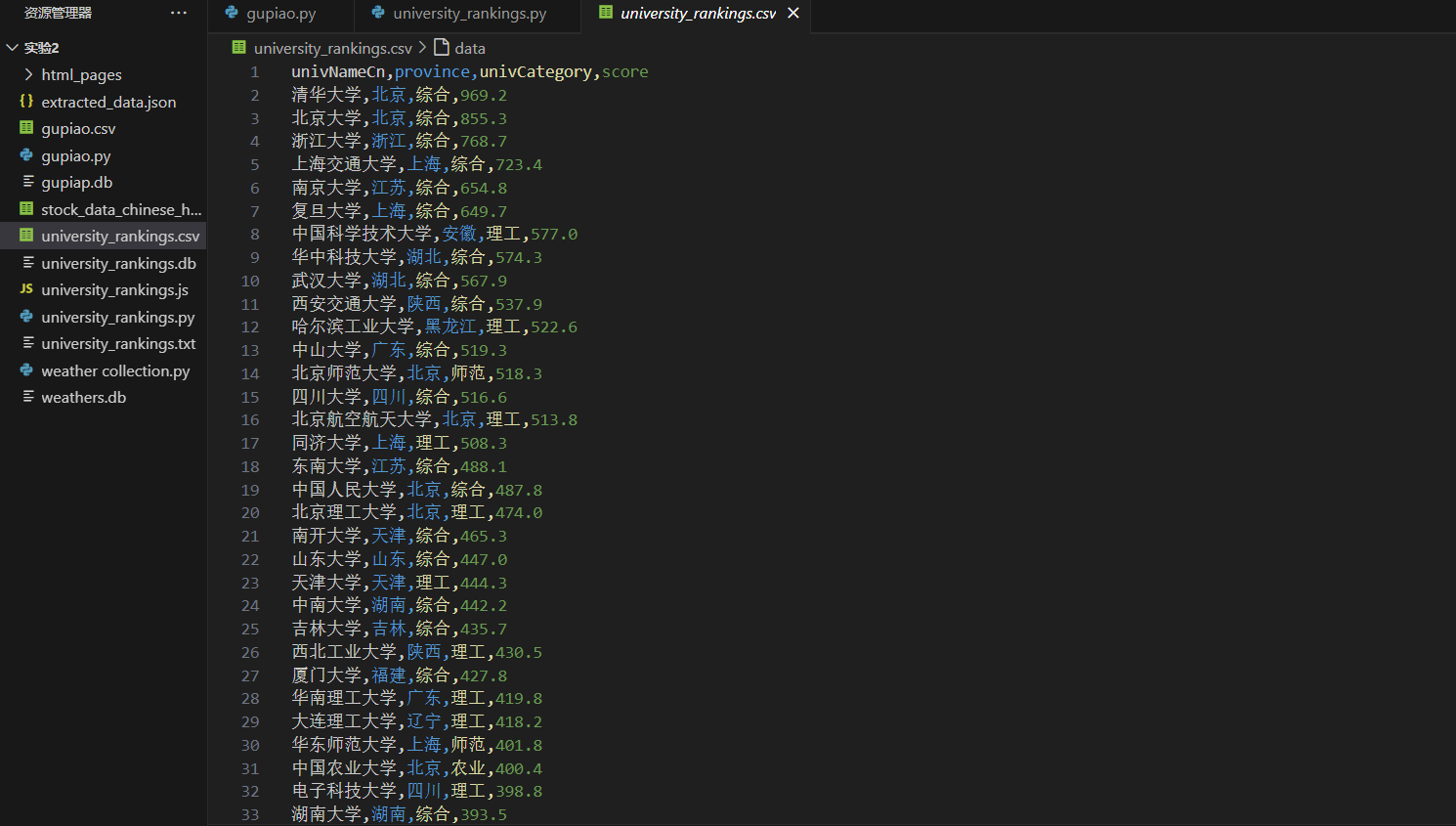Click breadcrumb university_rankings.csv
1456x826 pixels.
(x=333, y=48)
